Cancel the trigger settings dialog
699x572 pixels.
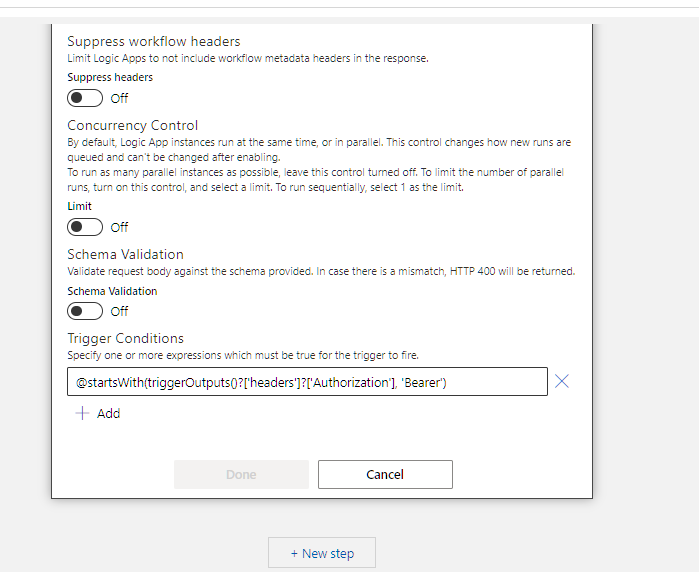coord(385,474)
